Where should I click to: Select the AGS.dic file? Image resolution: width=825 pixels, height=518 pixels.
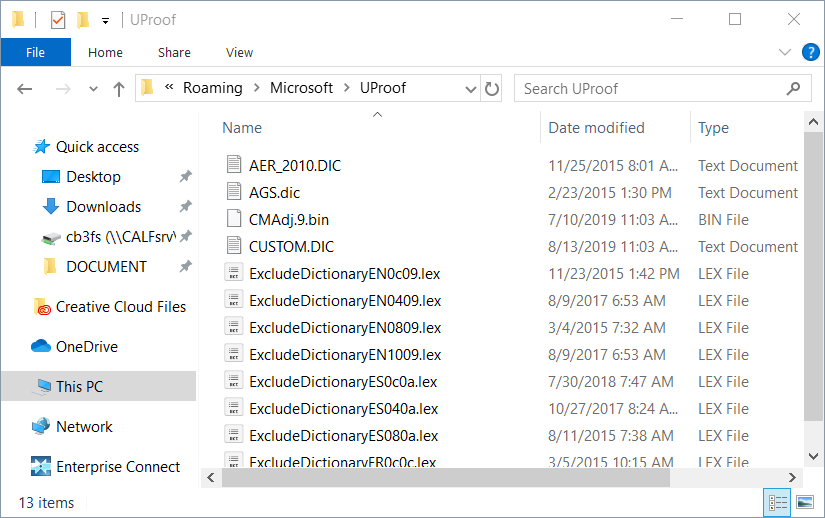click(x=274, y=192)
